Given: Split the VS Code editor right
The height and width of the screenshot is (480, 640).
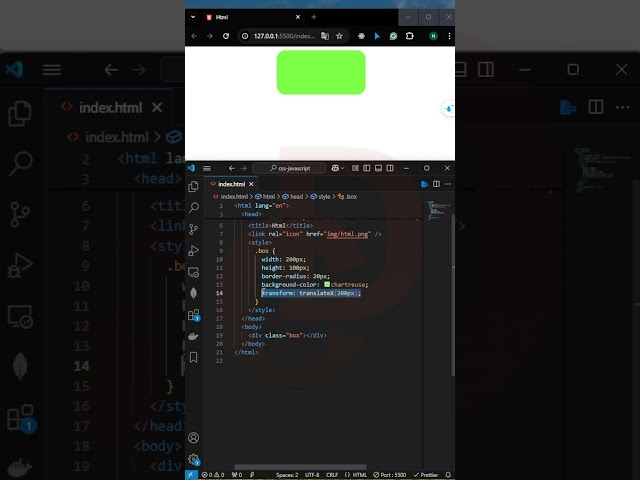Looking at the screenshot, I should tap(436, 184).
